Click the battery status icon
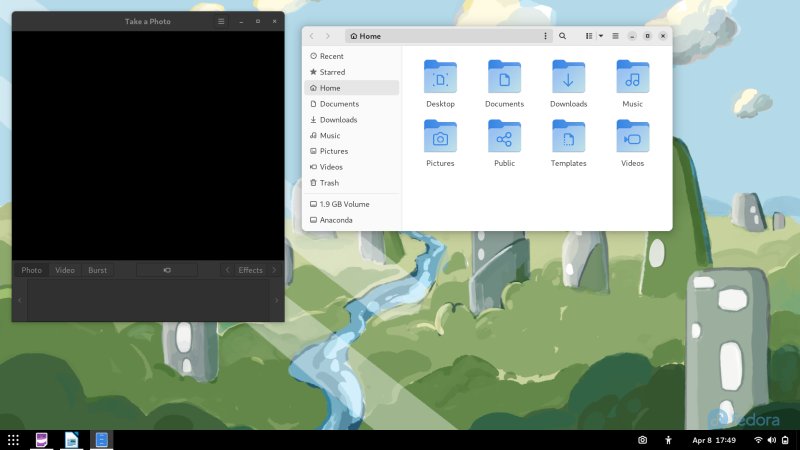This screenshot has width=800, height=450. [x=785, y=440]
